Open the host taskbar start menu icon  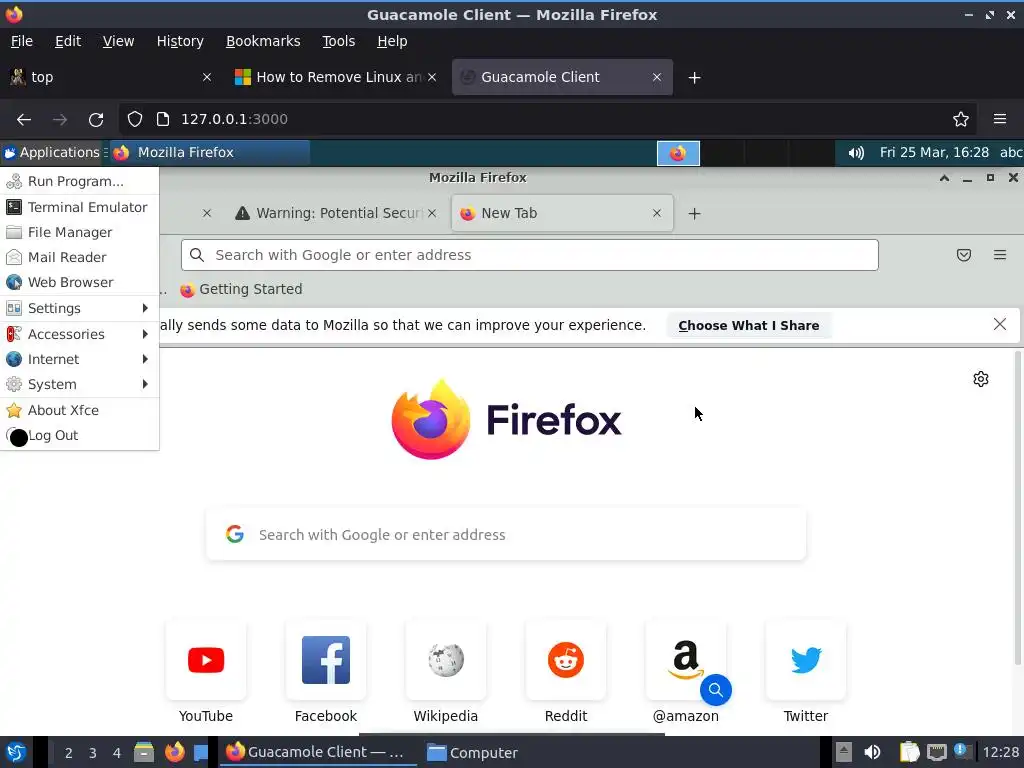pyautogui.click(x=16, y=752)
